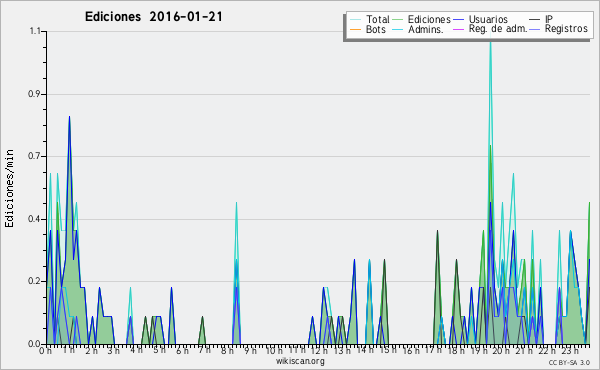Click the 1 h x-axis label

[69, 350]
